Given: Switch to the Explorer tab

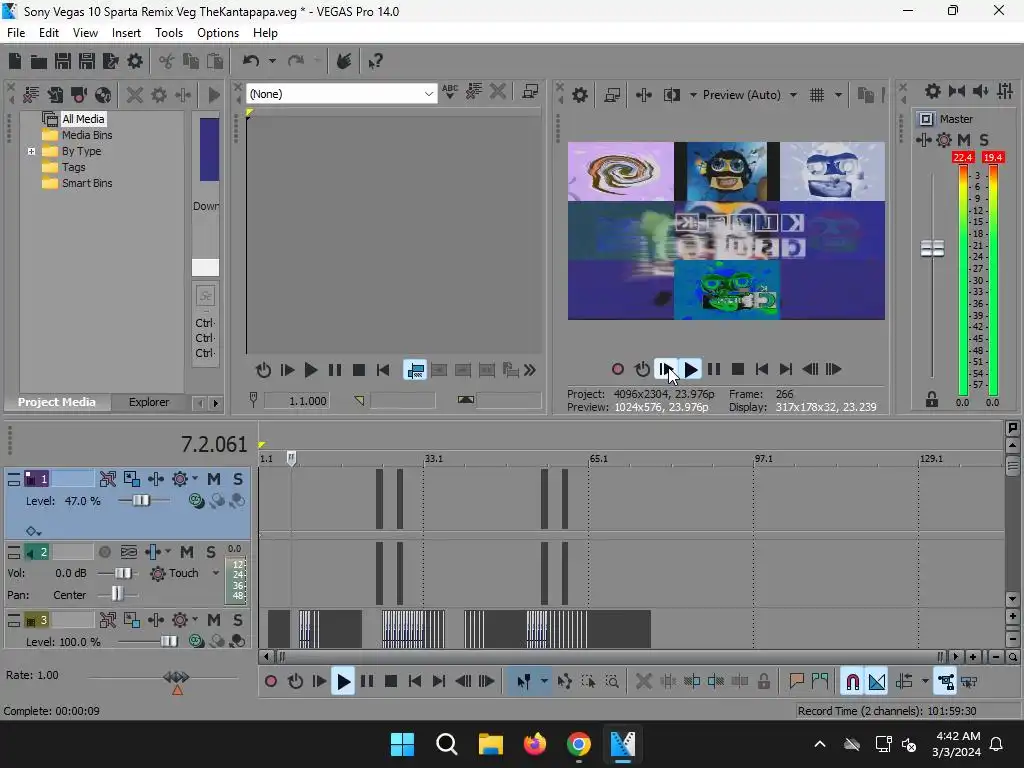Looking at the screenshot, I should pyautogui.click(x=149, y=402).
